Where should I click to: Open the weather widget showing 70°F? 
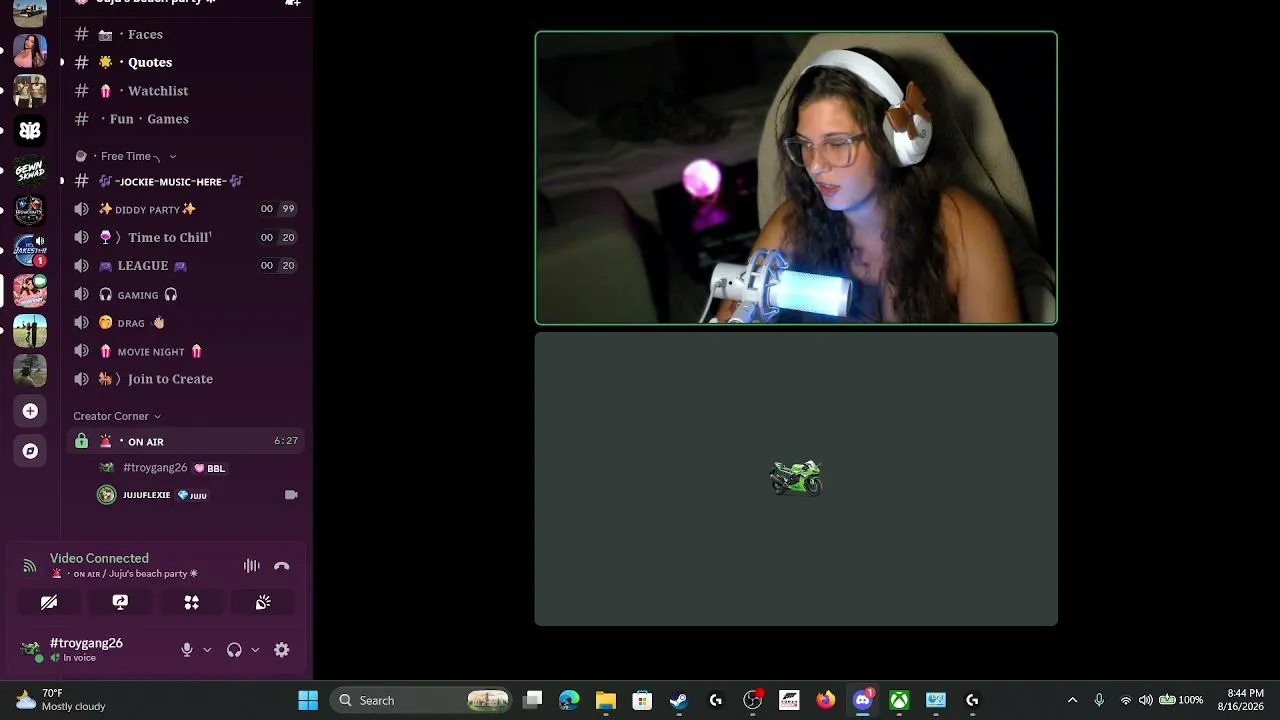click(62, 700)
